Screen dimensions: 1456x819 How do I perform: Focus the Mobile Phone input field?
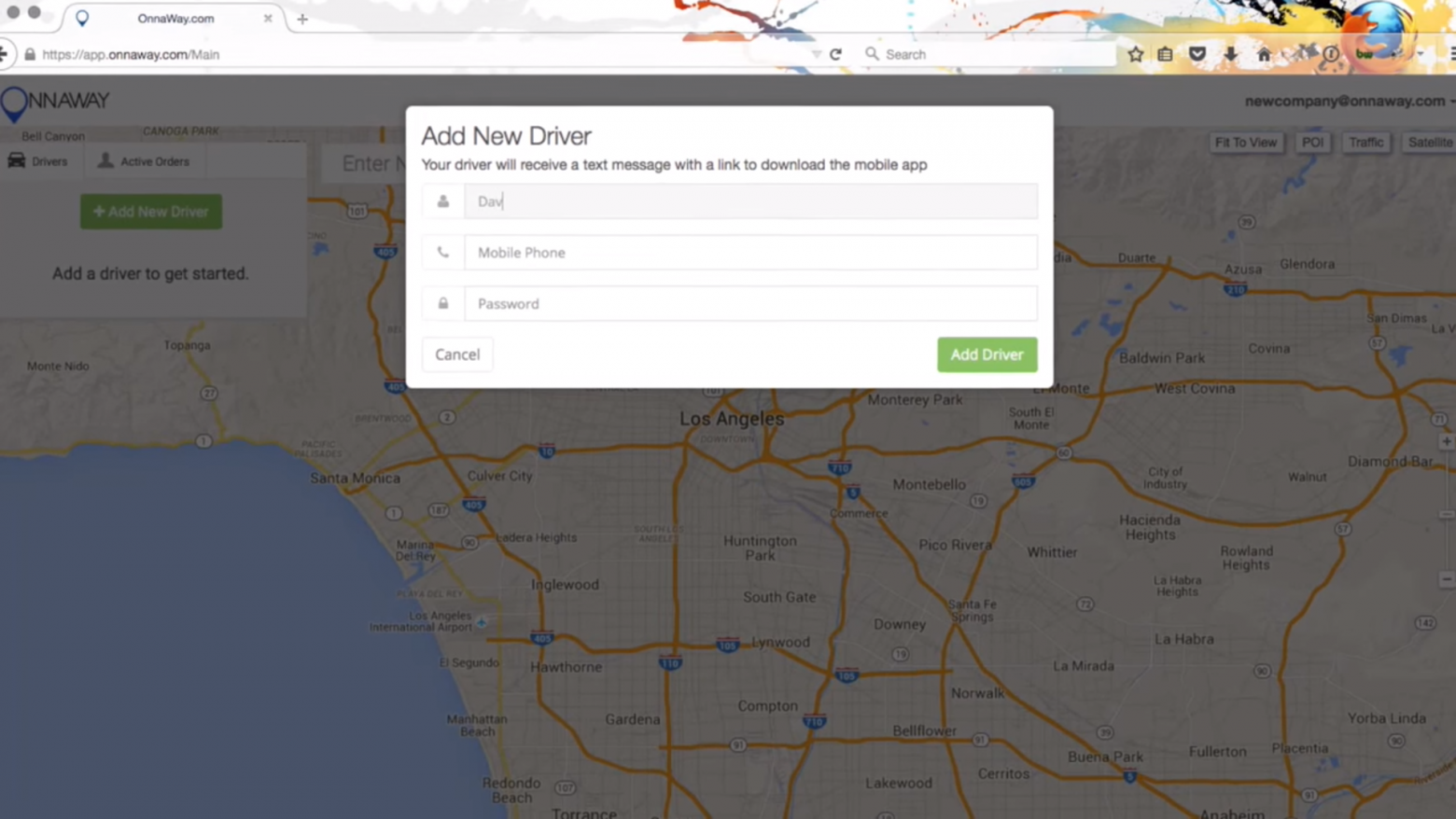coord(750,253)
